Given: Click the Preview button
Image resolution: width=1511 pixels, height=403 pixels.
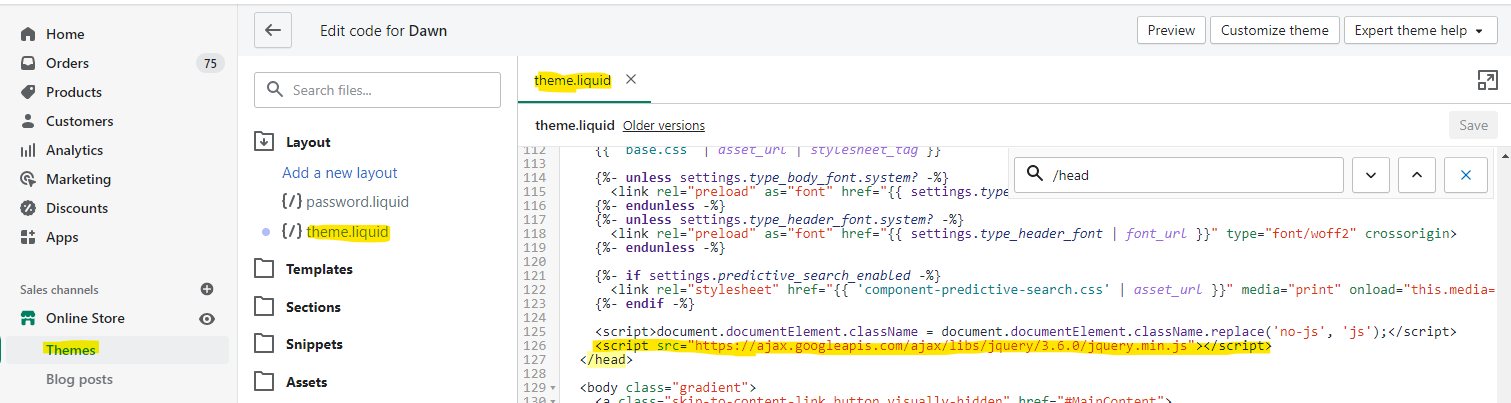Looking at the screenshot, I should (x=1171, y=30).
